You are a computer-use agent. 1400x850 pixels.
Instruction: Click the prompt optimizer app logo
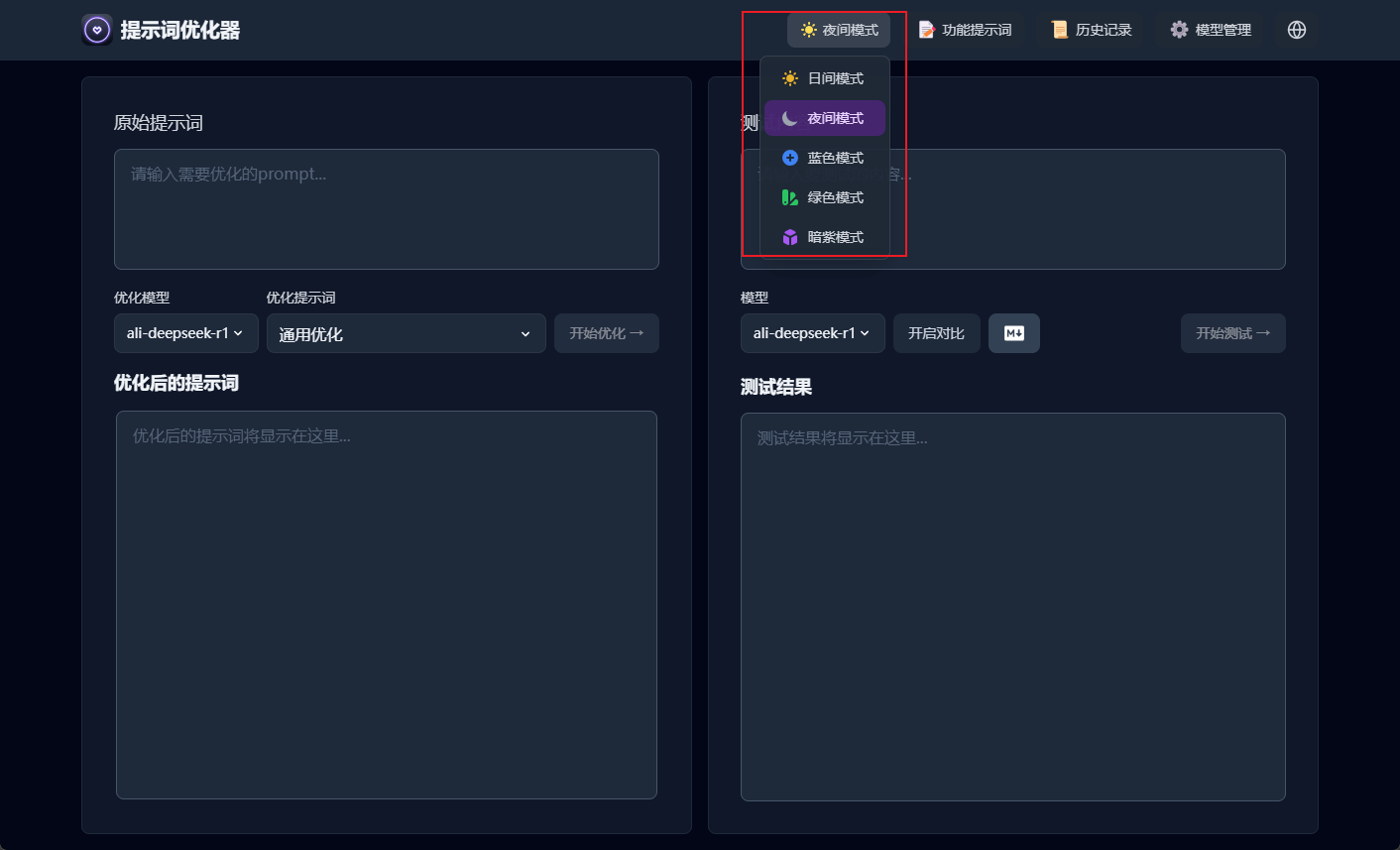(x=96, y=30)
